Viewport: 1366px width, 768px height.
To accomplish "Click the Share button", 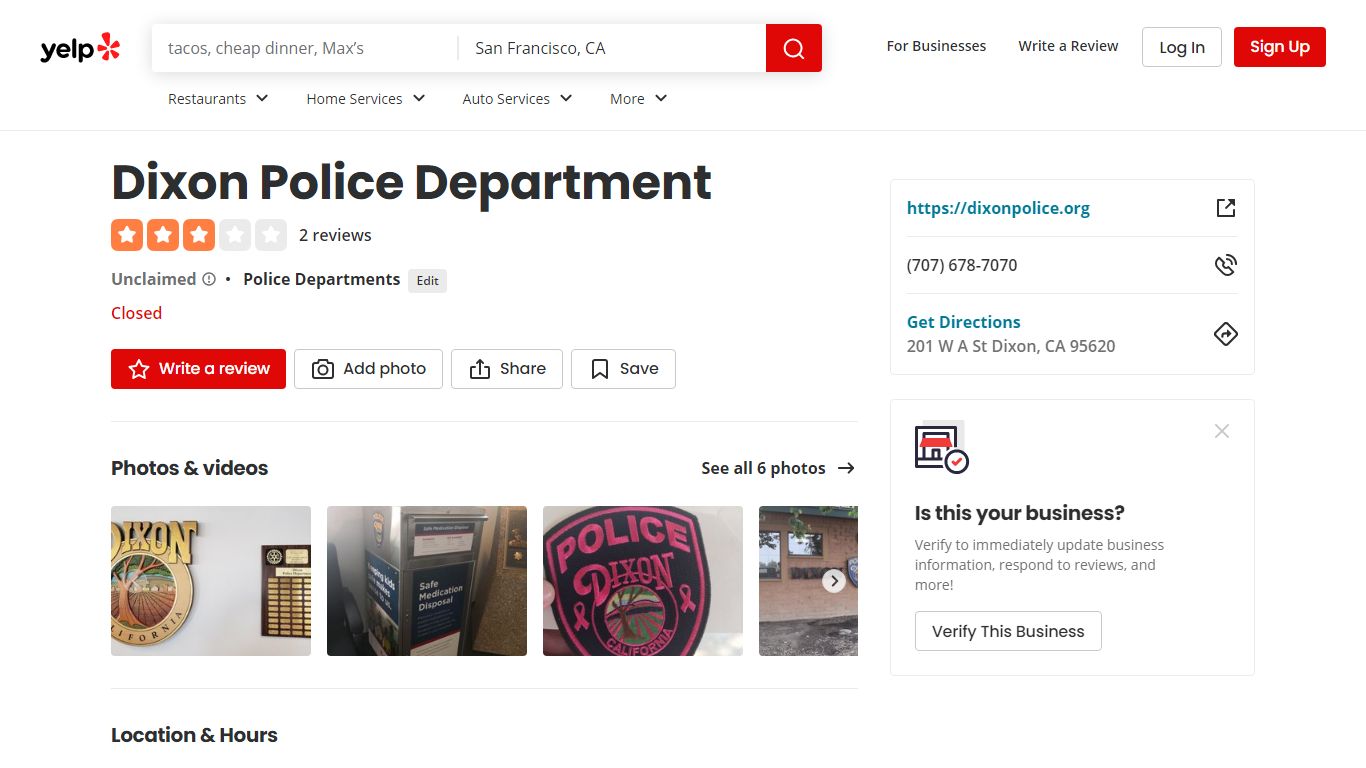I will tap(507, 369).
